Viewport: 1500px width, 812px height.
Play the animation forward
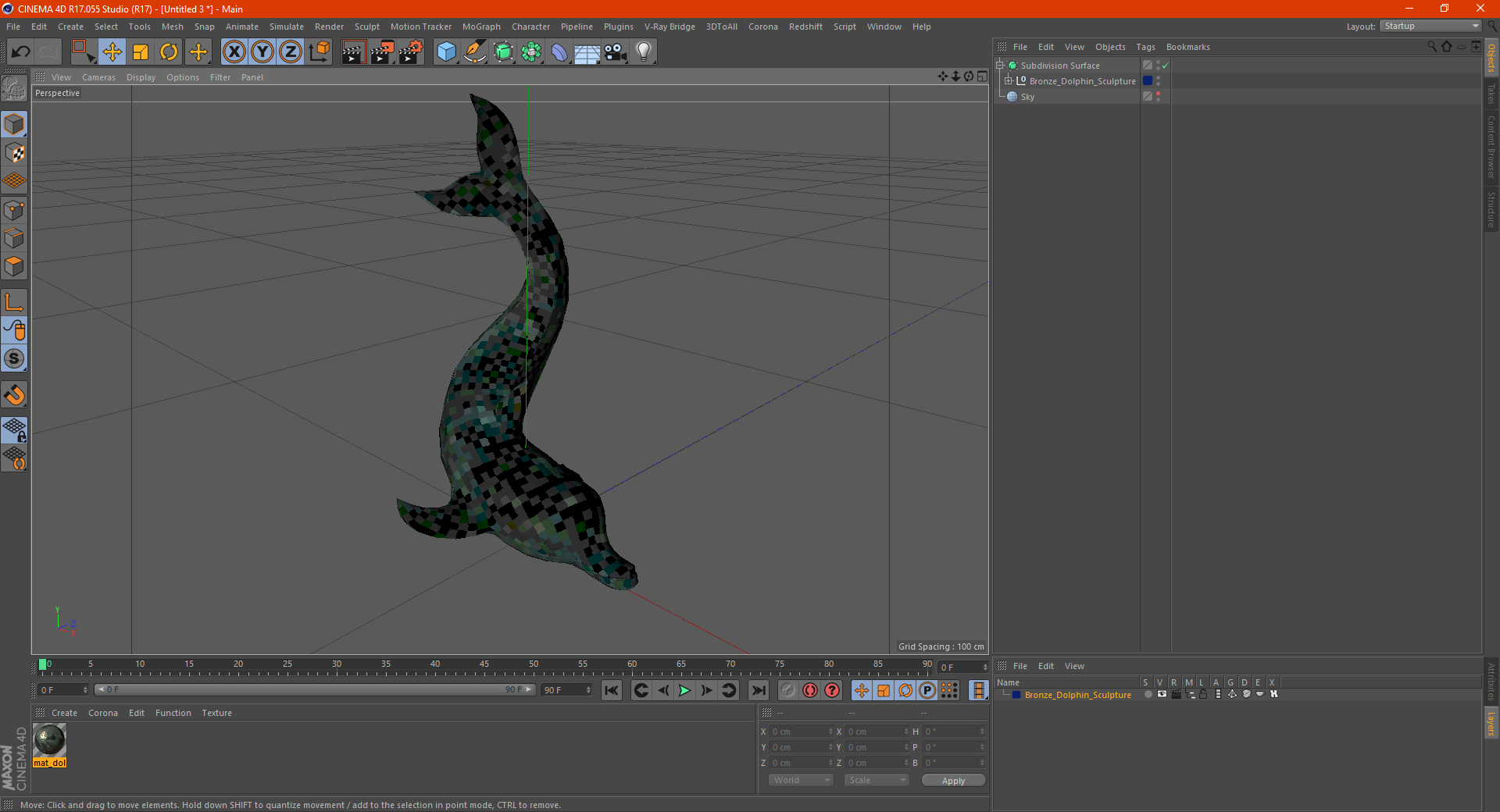pos(684,690)
